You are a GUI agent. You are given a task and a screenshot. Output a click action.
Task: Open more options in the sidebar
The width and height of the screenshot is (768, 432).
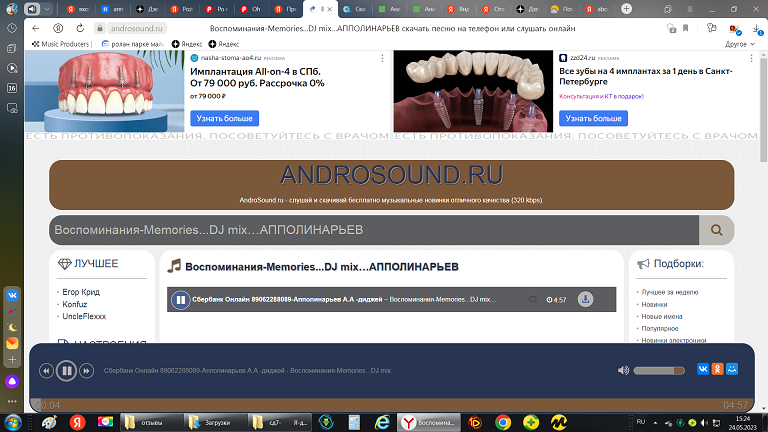(x=12, y=401)
